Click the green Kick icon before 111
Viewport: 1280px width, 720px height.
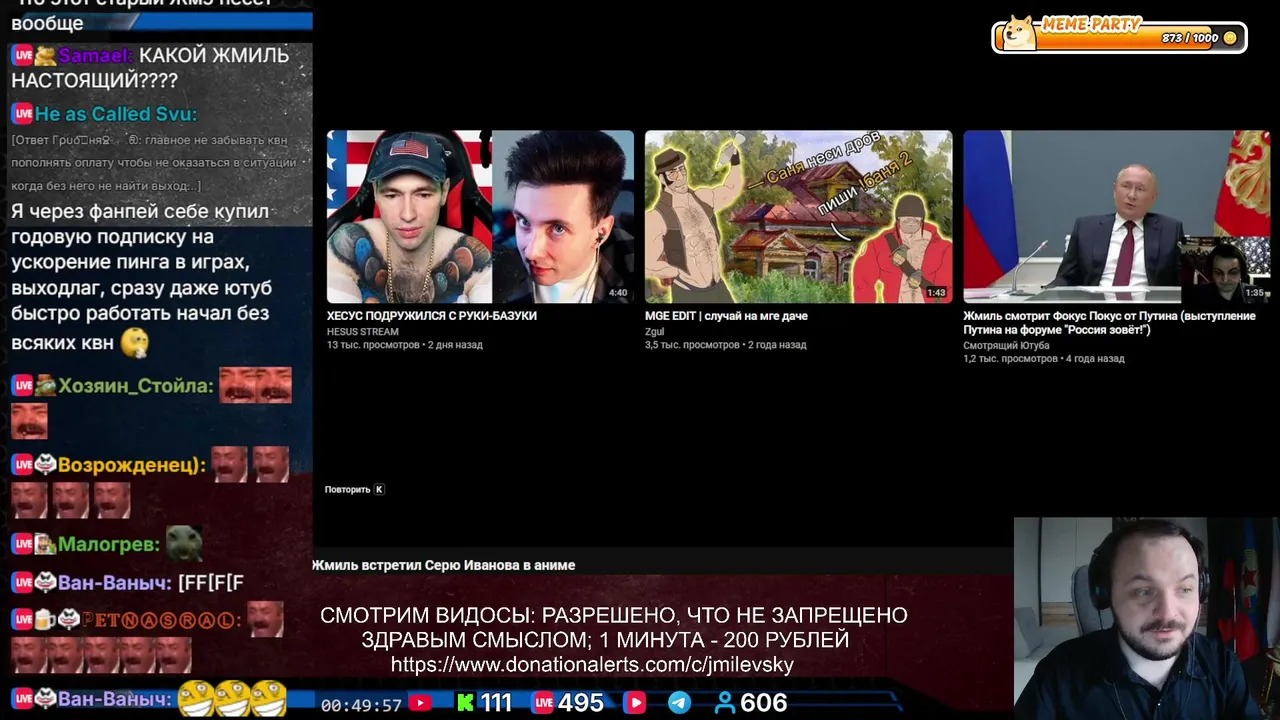tap(466, 703)
